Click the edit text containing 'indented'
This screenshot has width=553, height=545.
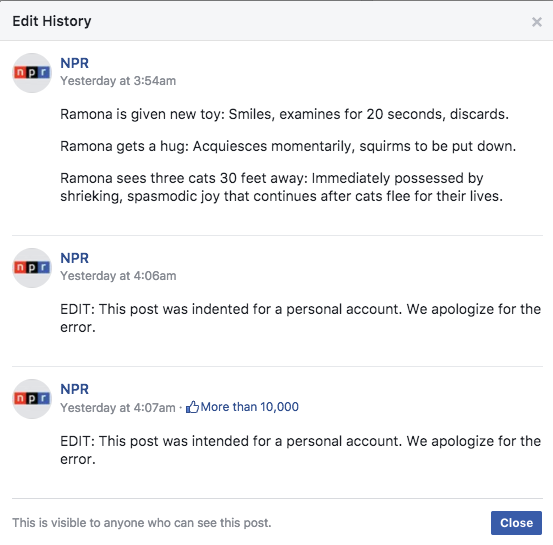click(x=300, y=318)
